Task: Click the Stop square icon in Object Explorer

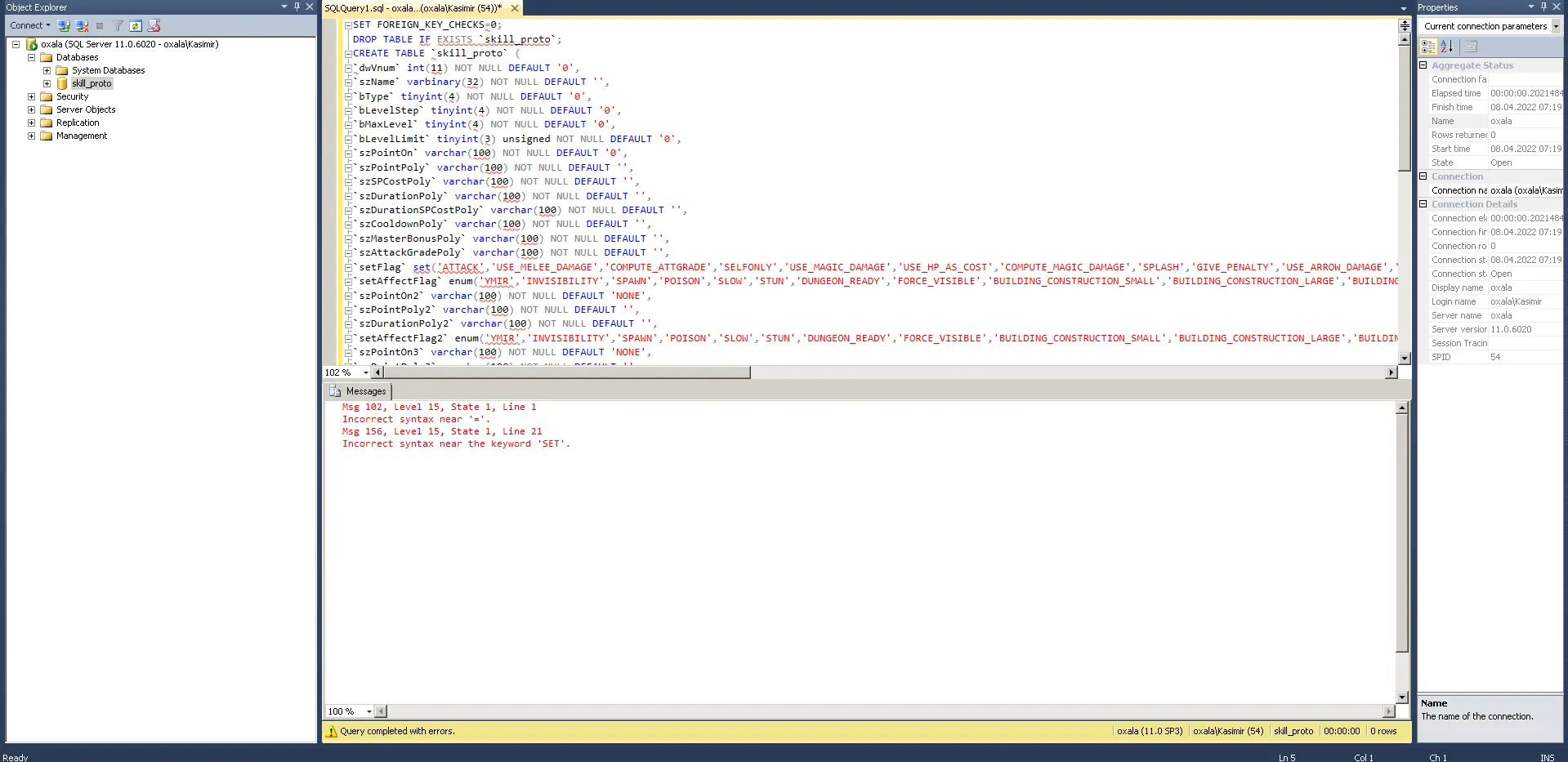Action: 100,25
